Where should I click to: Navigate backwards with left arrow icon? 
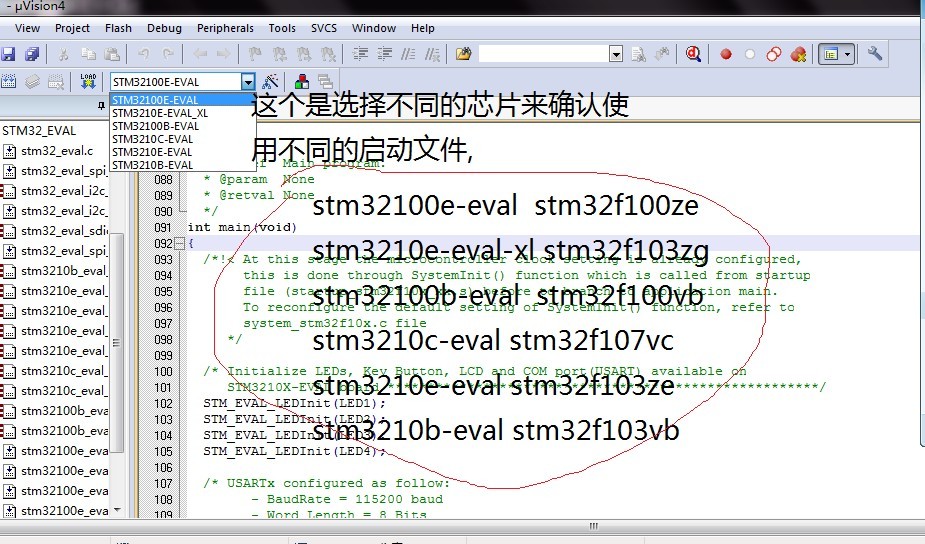200,54
